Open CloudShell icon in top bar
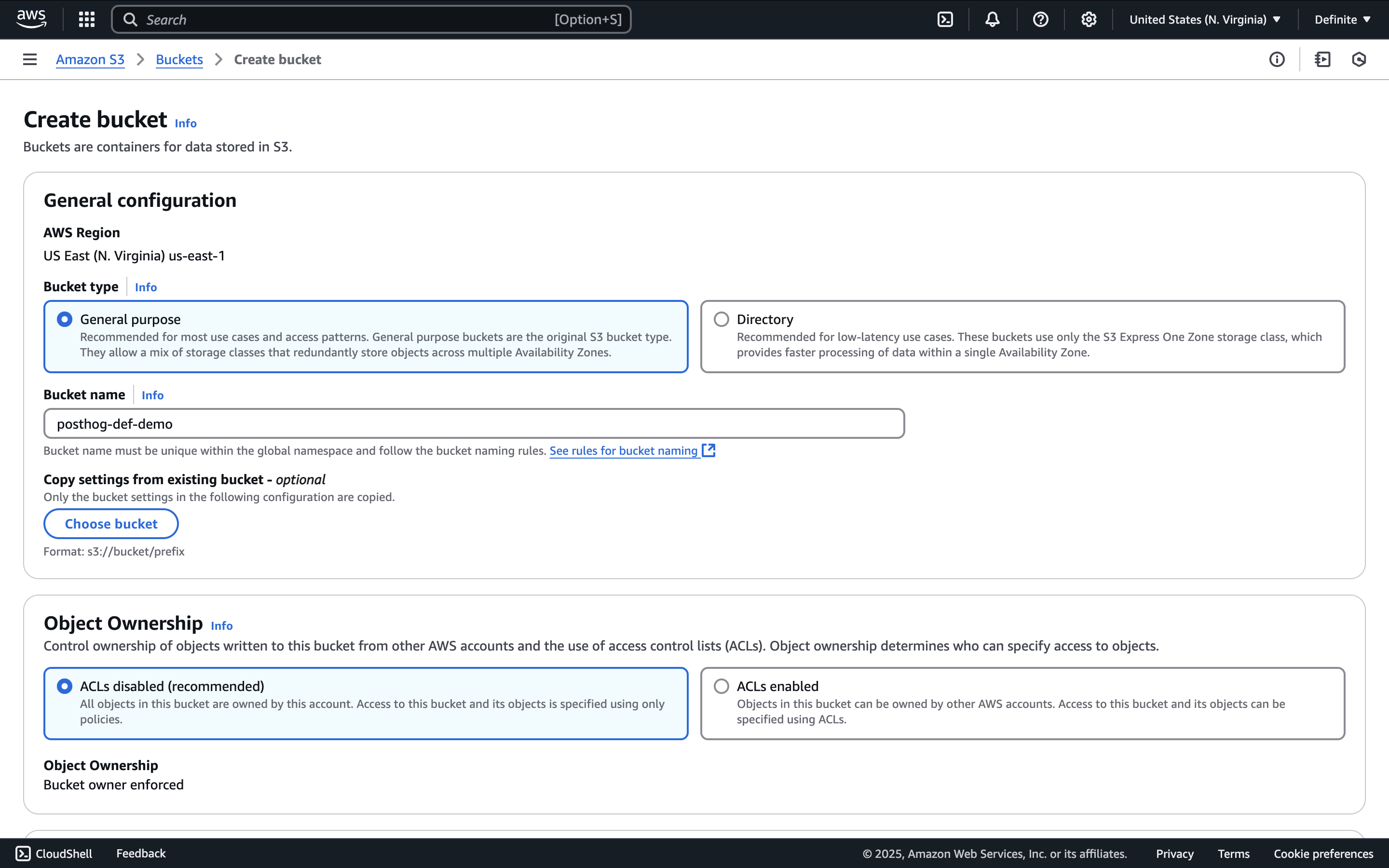This screenshot has height=868, width=1389. click(945, 19)
